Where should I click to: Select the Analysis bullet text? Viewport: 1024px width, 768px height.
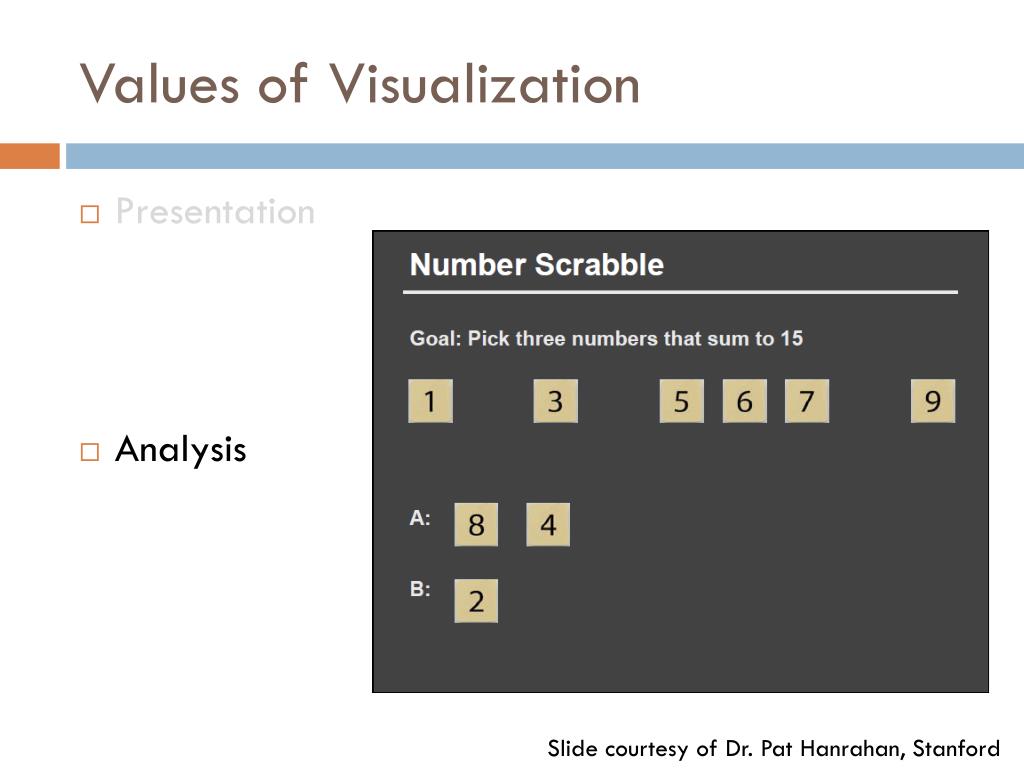[x=181, y=450]
